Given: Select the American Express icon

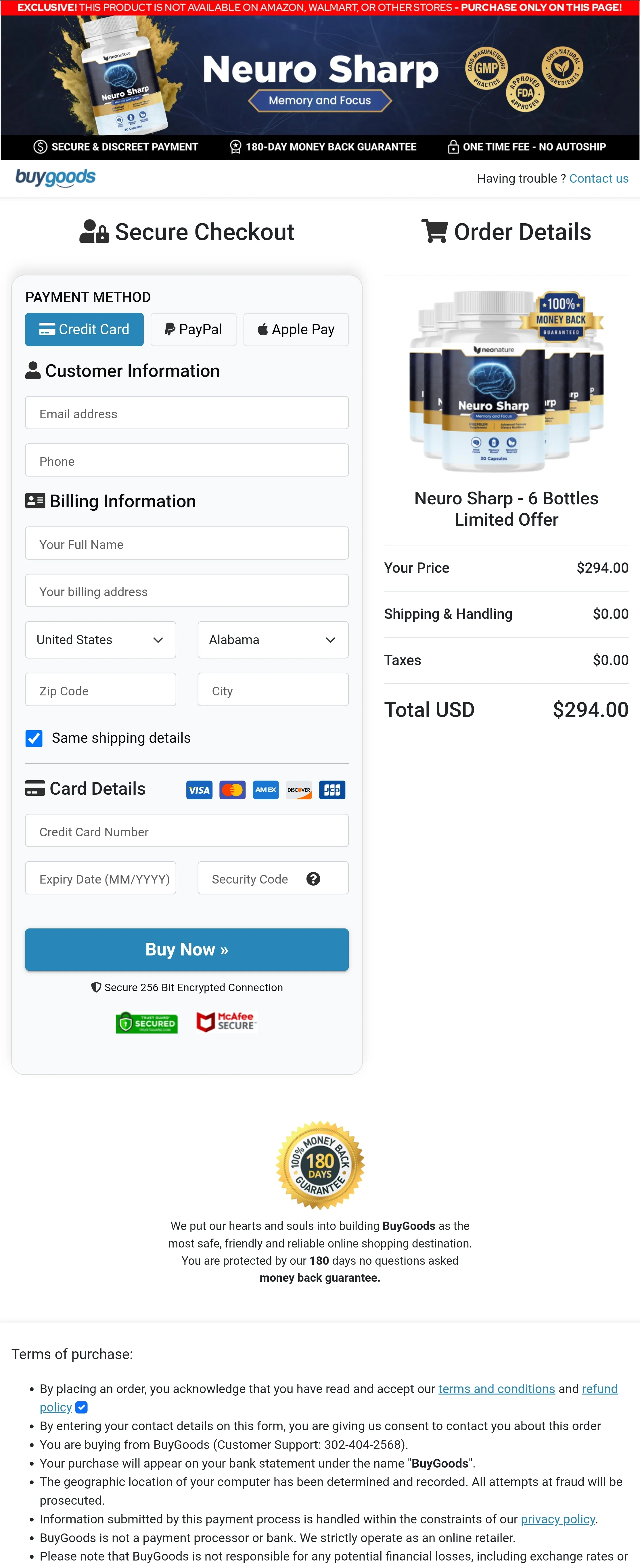Looking at the screenshot, I should coord(265,789).
